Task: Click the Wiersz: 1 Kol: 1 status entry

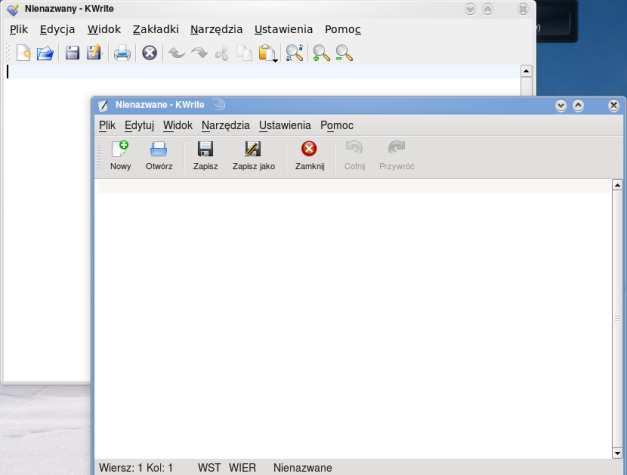Action: click(x=136, y=468)
